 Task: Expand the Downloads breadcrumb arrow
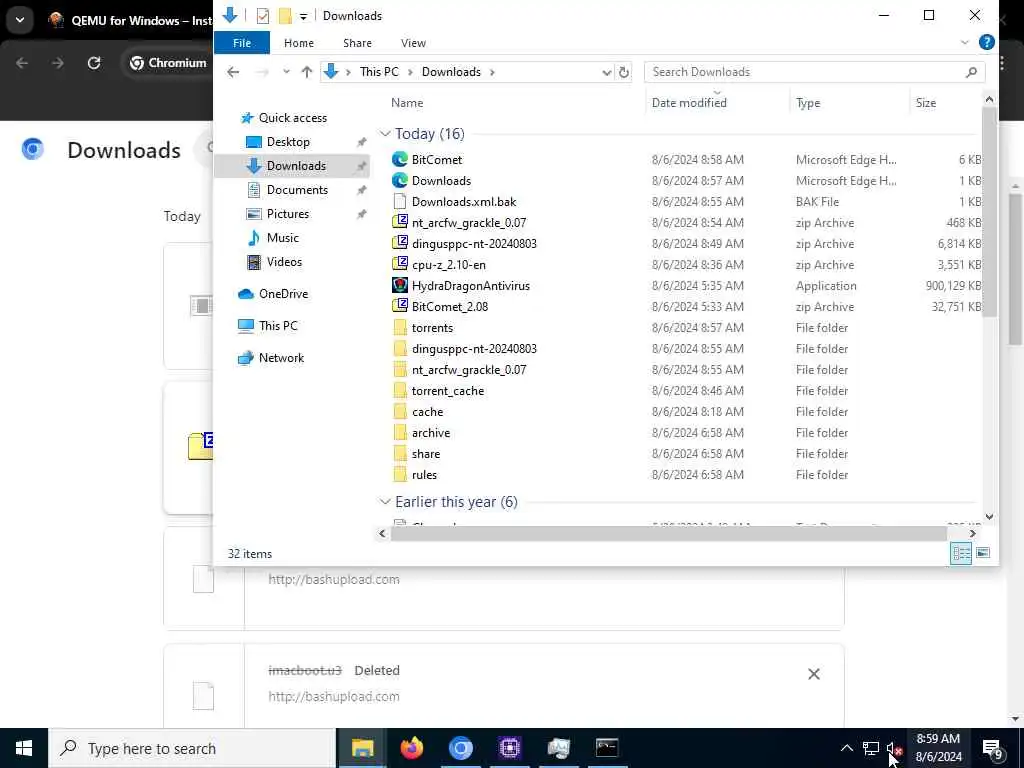tap(492, 72)
